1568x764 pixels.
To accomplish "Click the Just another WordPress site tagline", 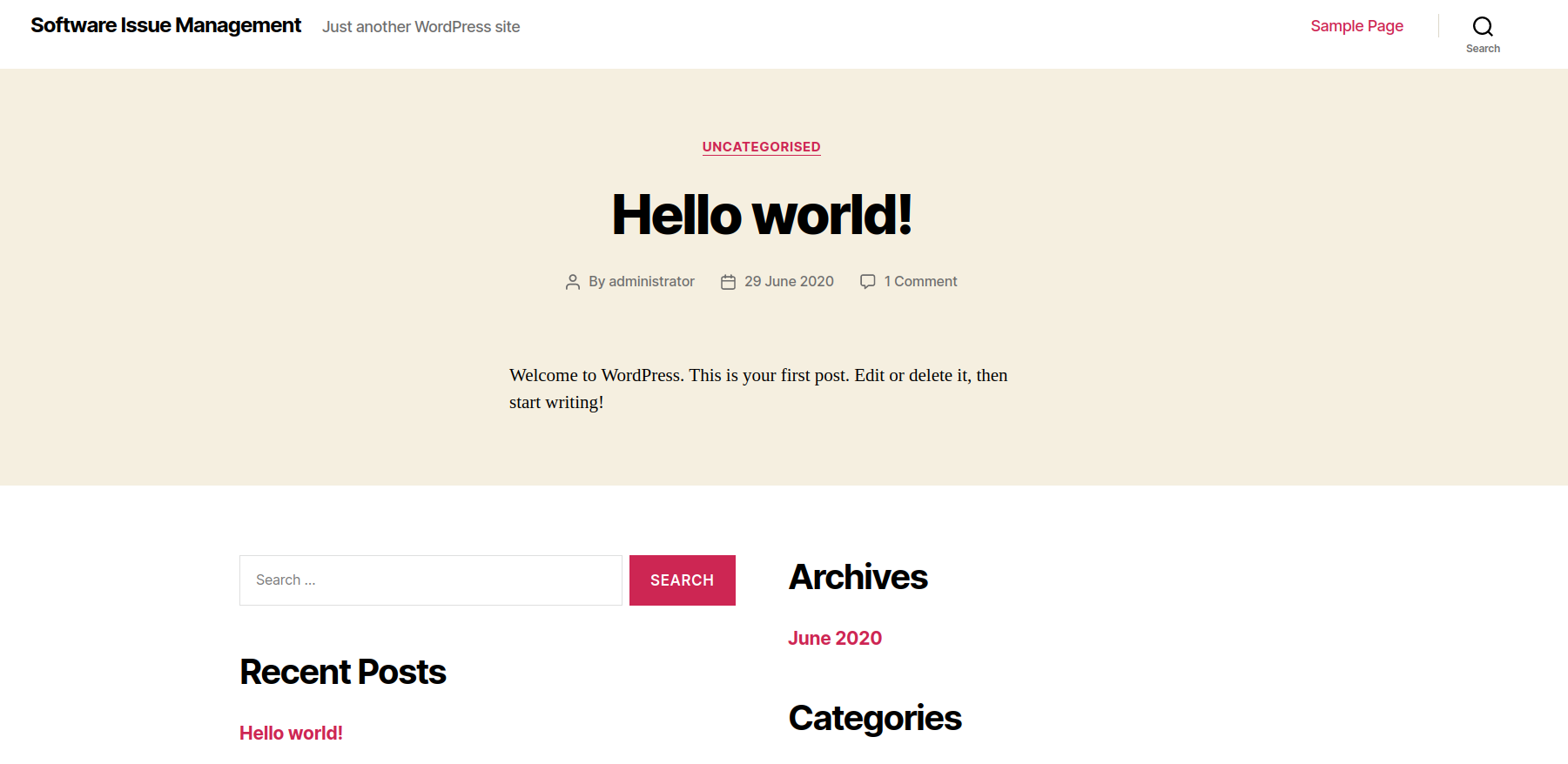I will [421, 27].
